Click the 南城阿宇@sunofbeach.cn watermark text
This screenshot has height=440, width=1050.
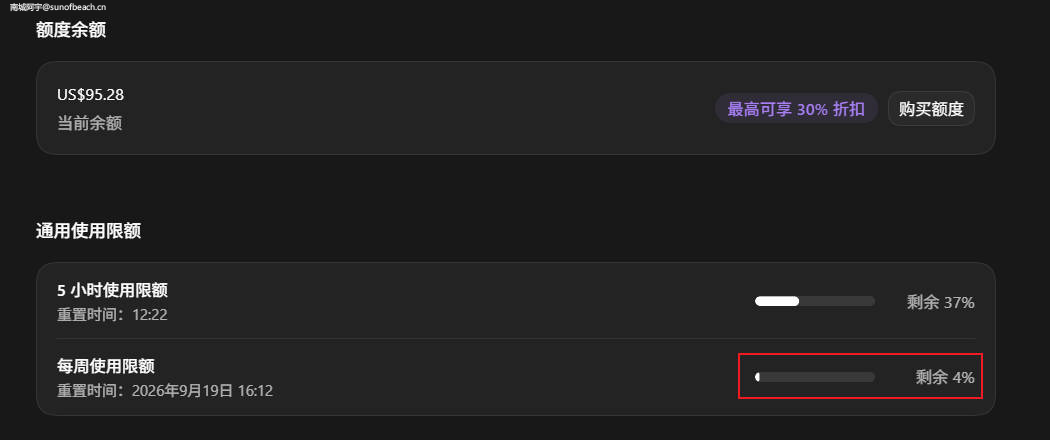pyautogui.click(x=58, y=7)
